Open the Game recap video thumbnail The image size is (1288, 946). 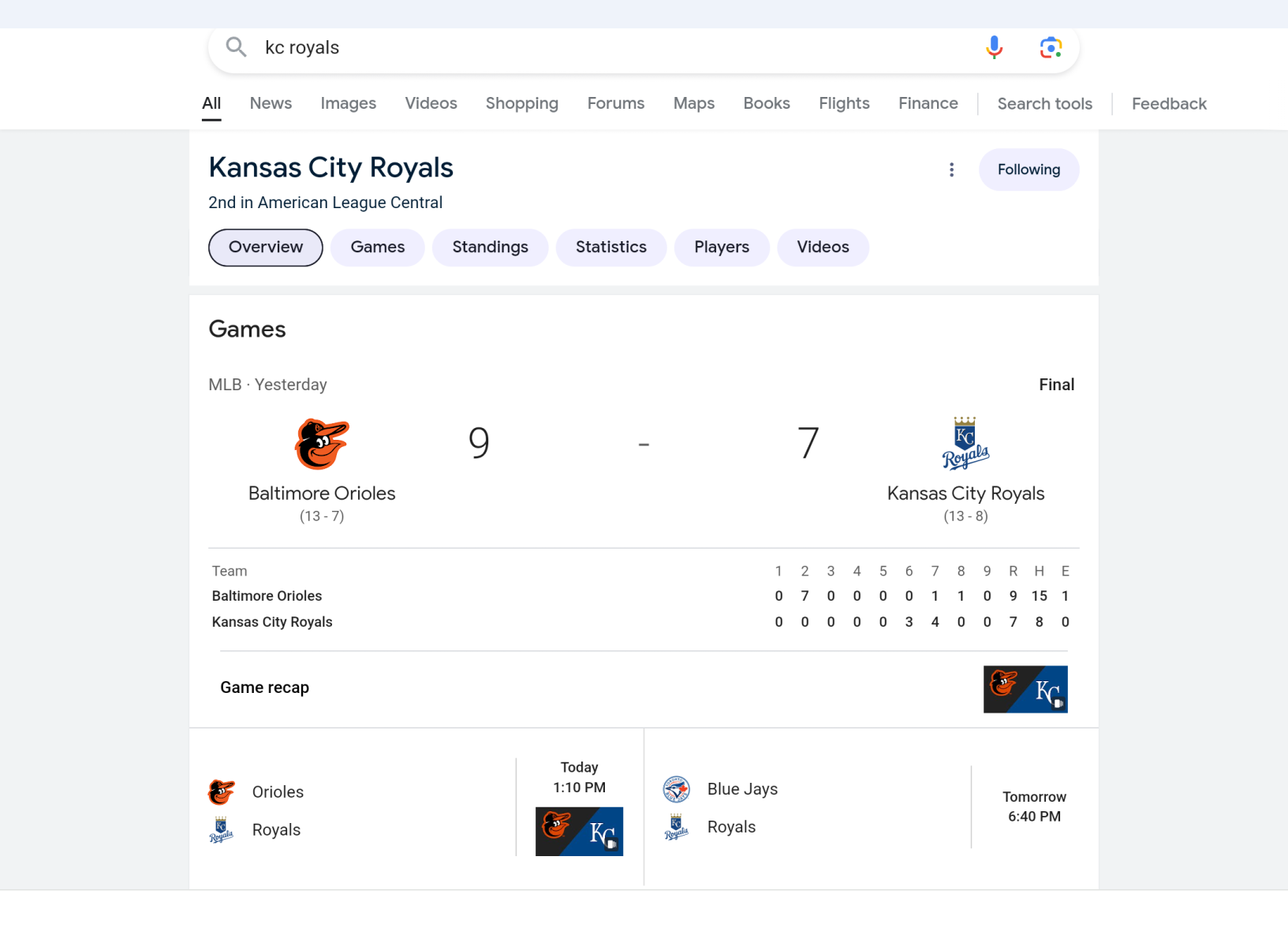(x=1025, y=689)
